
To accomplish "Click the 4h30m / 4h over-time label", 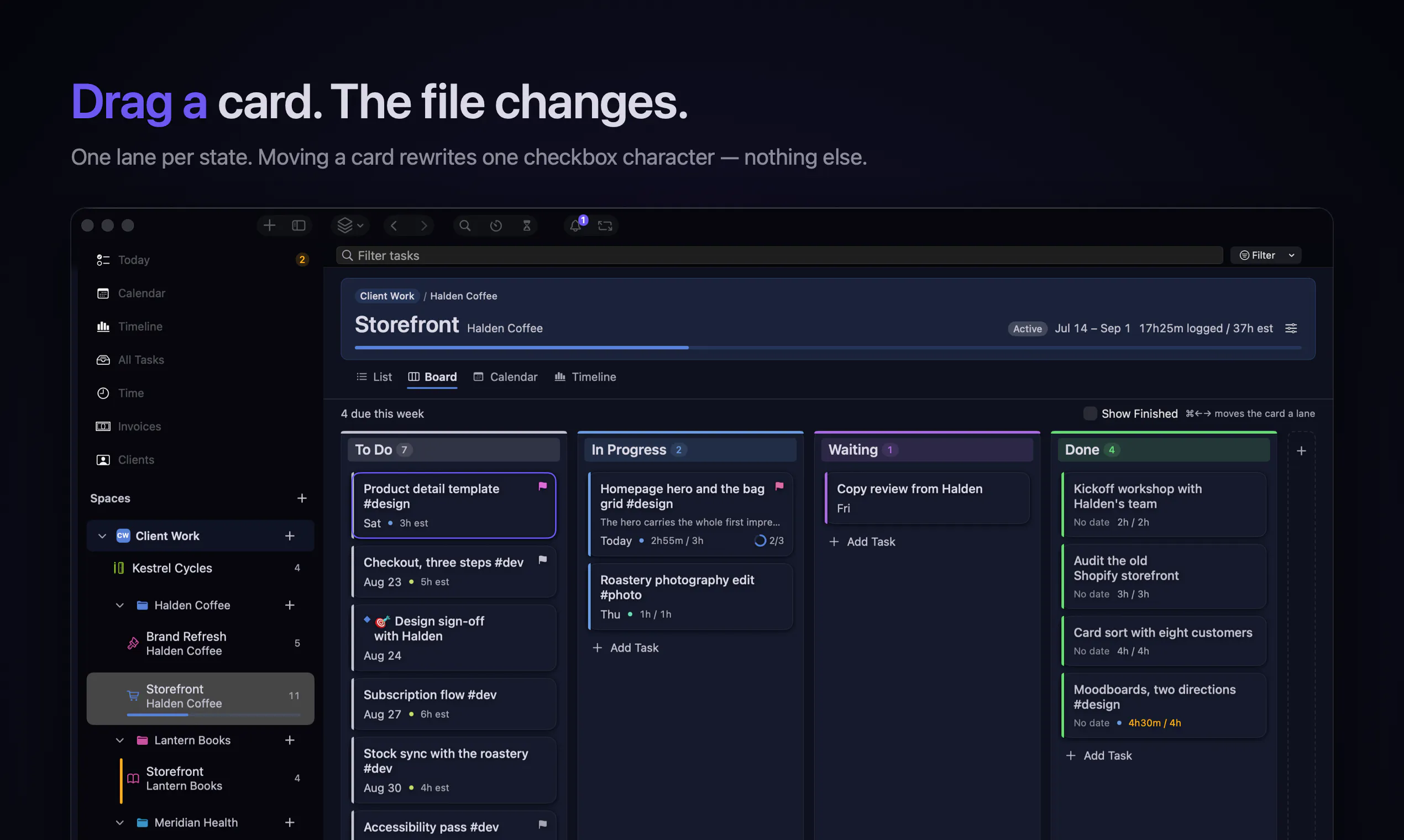I will [1155, 723].
